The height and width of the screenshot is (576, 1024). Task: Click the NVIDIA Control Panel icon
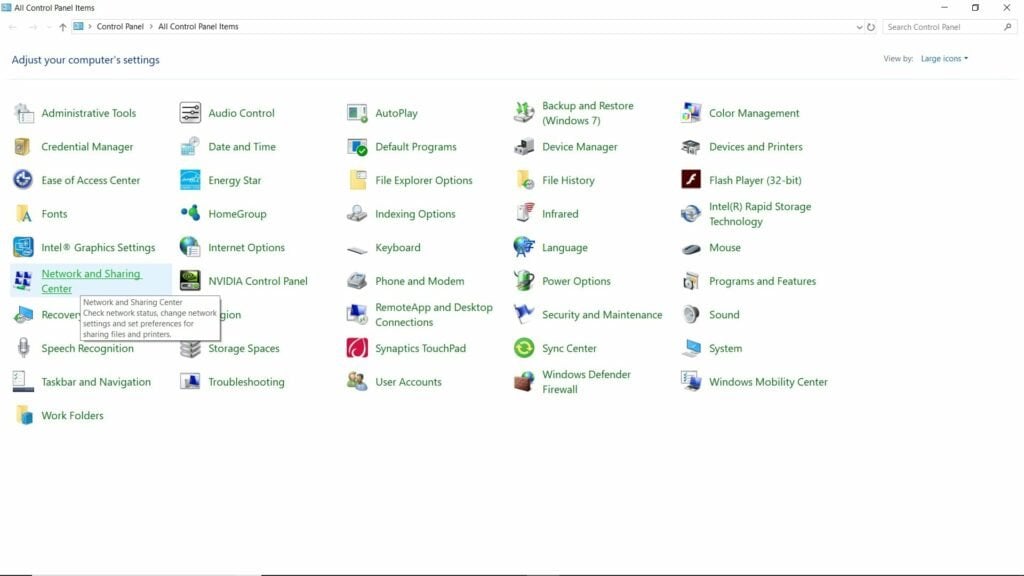click(x=190, y=281)
